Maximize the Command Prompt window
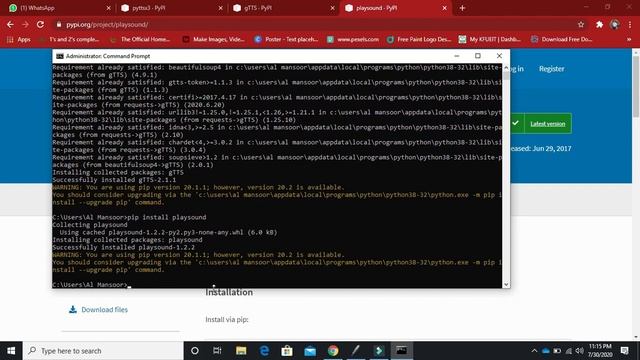640x360 pixels. point(478,56)
